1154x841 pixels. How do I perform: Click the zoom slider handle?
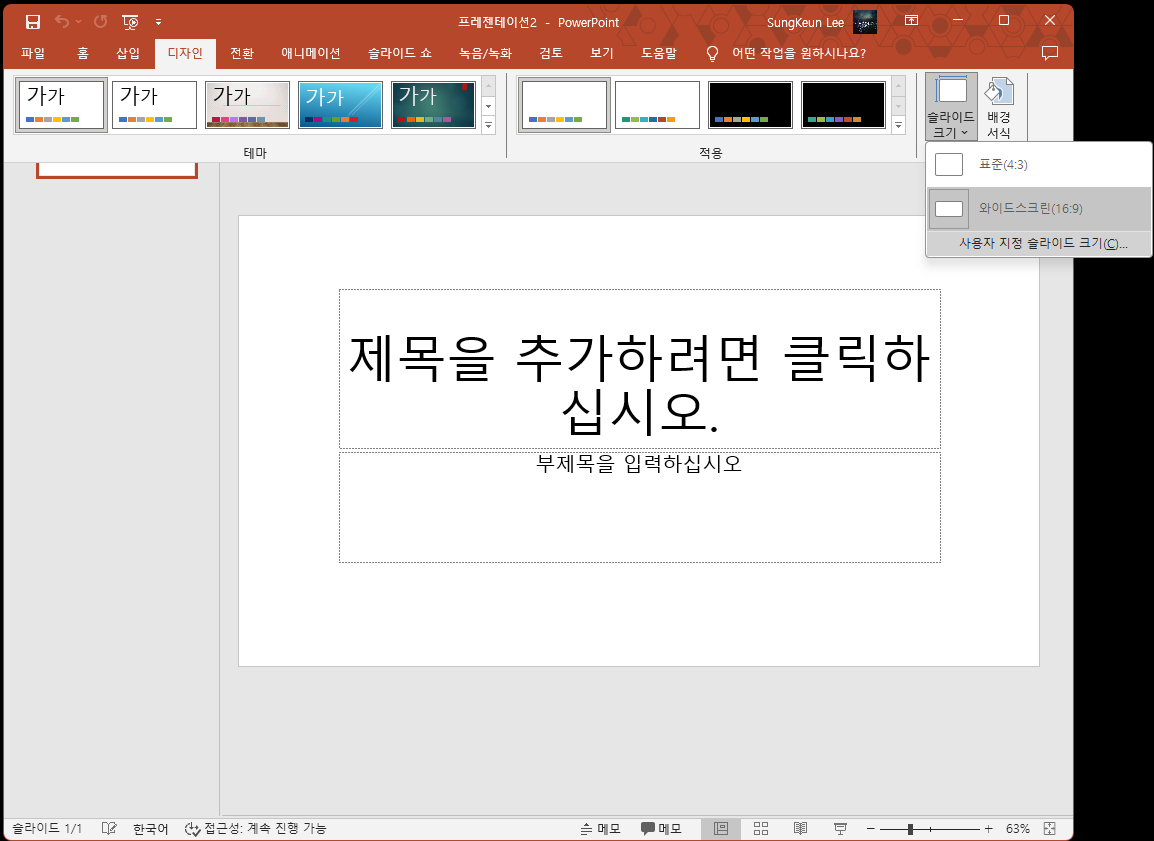click(x=910, y=829)
